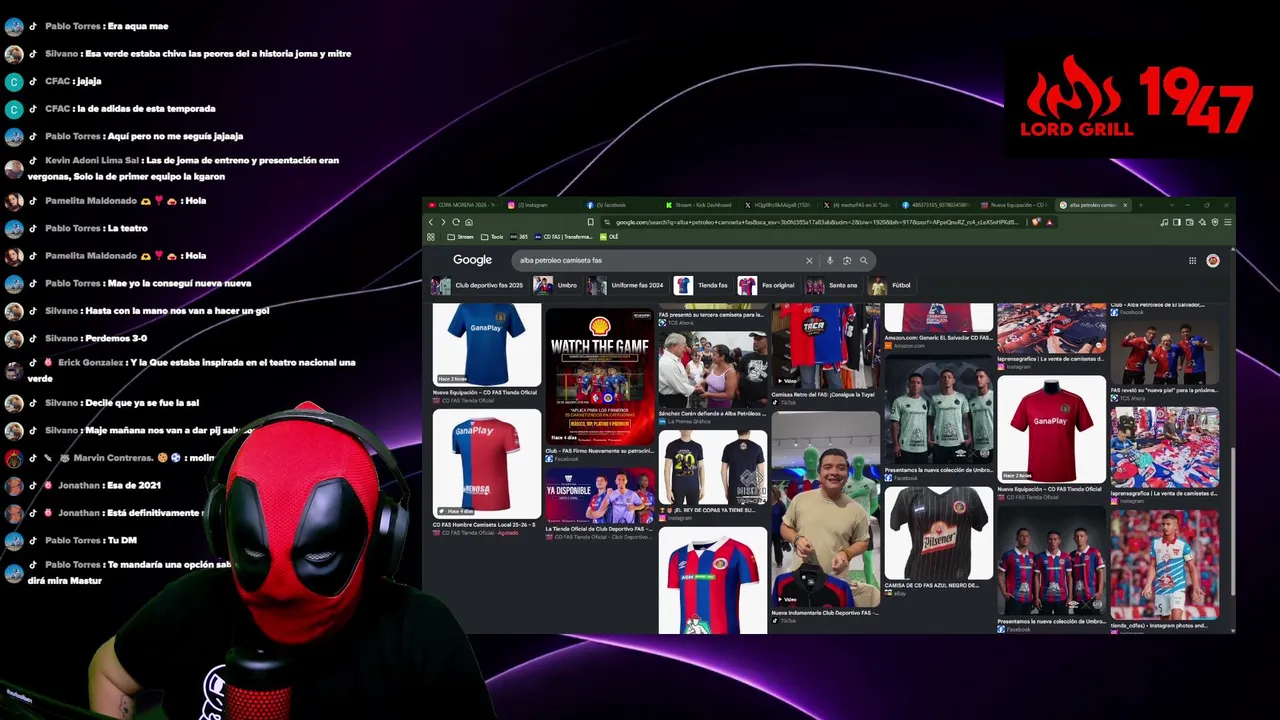Open 'La Tienda Oficial de Club Deportivo FAS' link

tap(600, 529)
